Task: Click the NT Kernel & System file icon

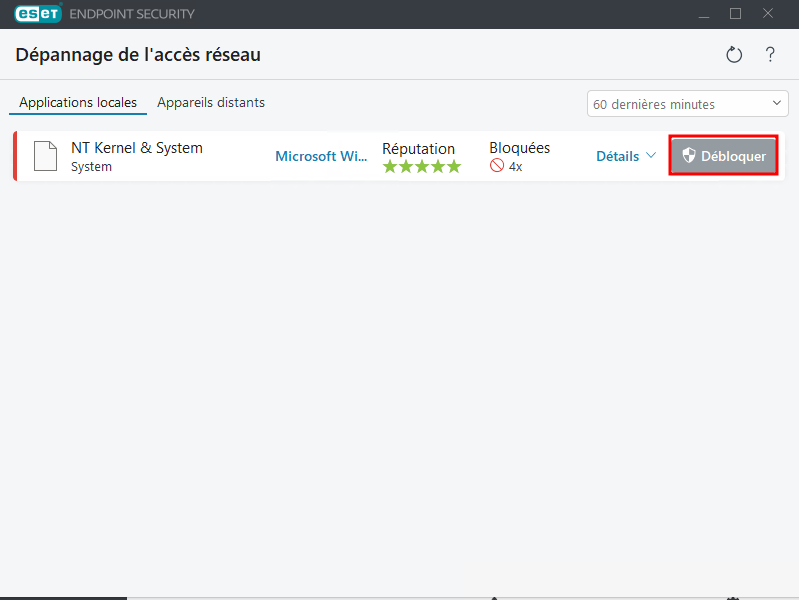Action: click(45, 156)
